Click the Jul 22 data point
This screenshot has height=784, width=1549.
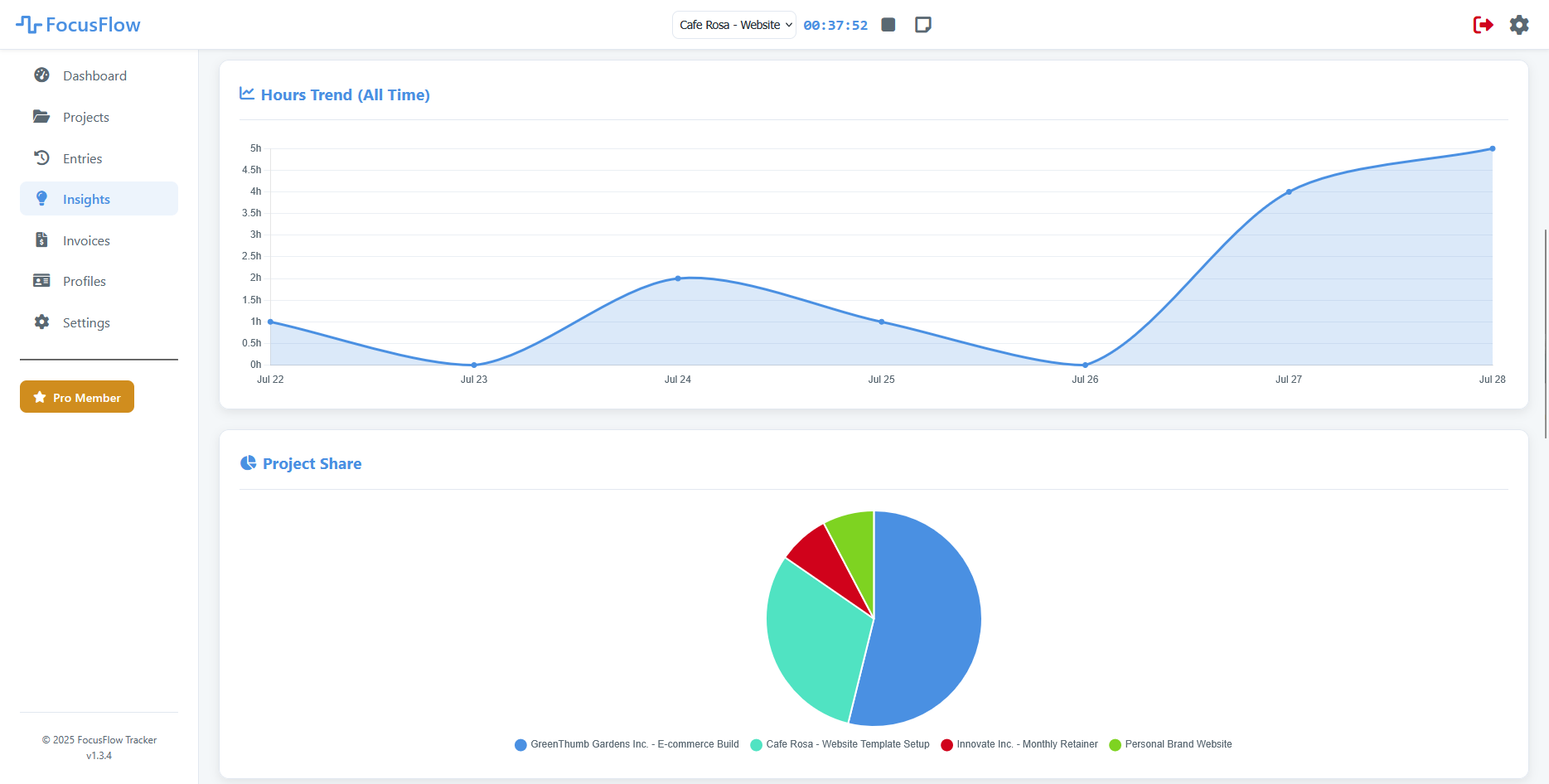(270, 322)
